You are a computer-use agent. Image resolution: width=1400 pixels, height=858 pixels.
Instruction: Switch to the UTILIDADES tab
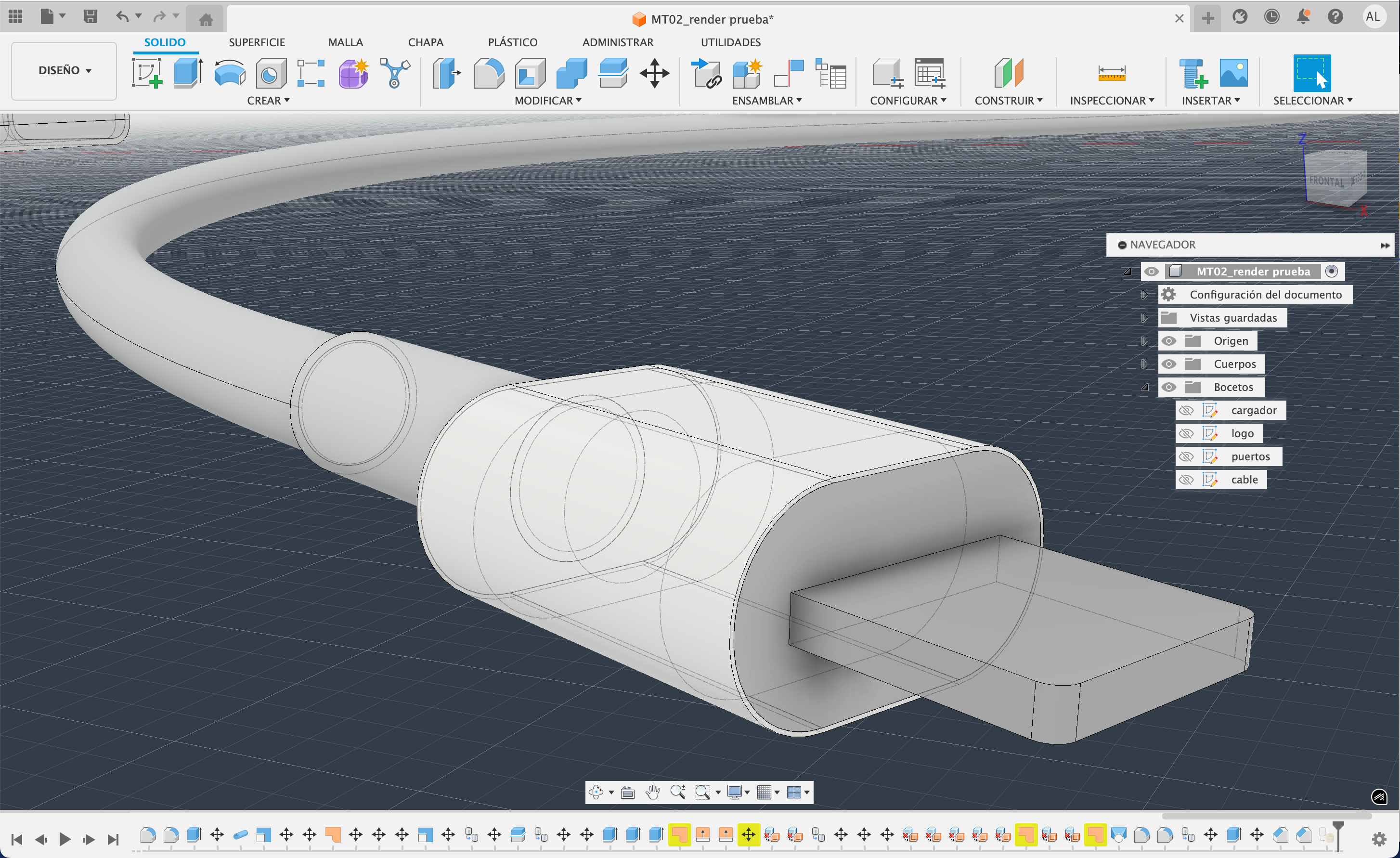coord(730,42)
